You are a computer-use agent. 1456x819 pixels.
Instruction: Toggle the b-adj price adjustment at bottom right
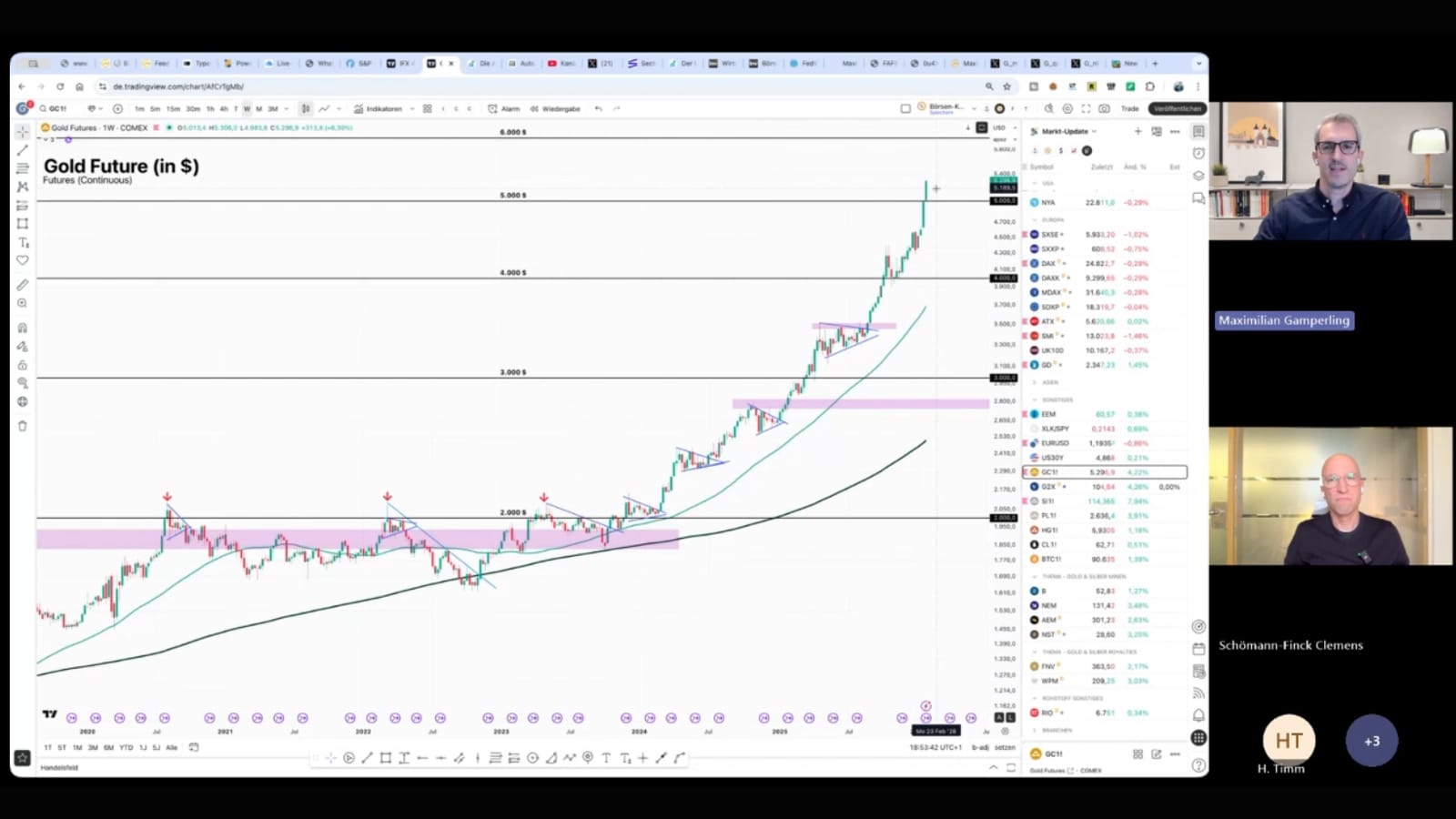pyautogui.click(x=981, y=747)
